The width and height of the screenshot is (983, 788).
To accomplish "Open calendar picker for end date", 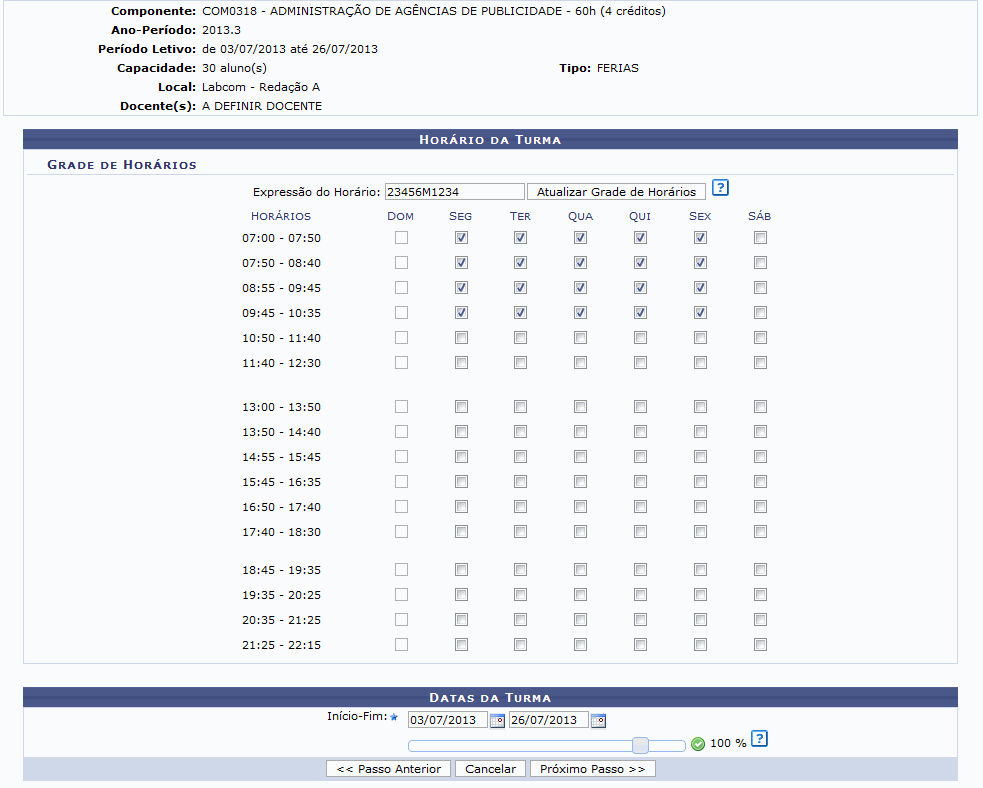I will (x=598, y=721).
